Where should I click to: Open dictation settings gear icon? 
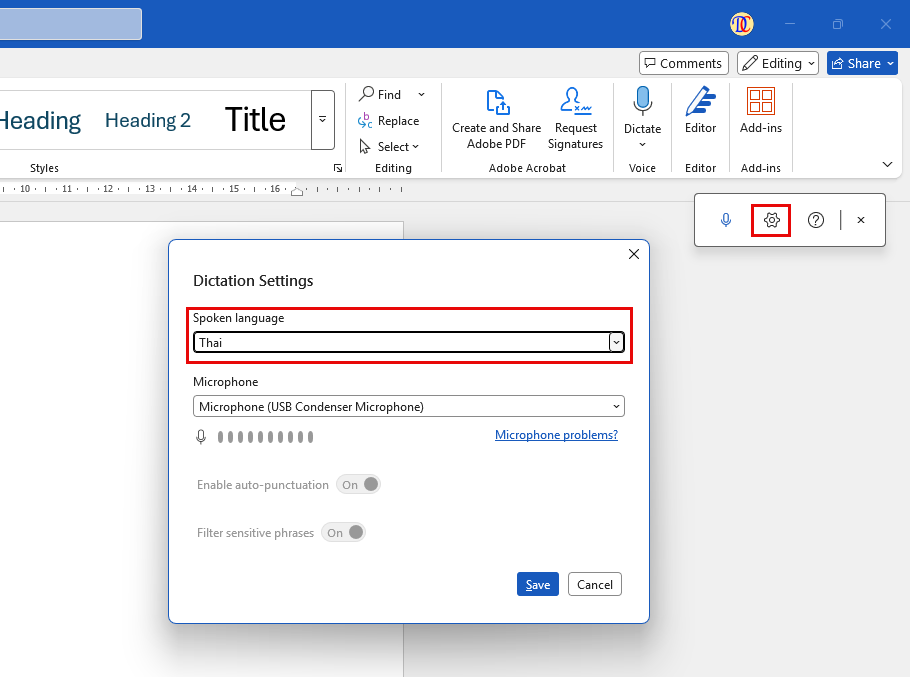tap(771, 220)
